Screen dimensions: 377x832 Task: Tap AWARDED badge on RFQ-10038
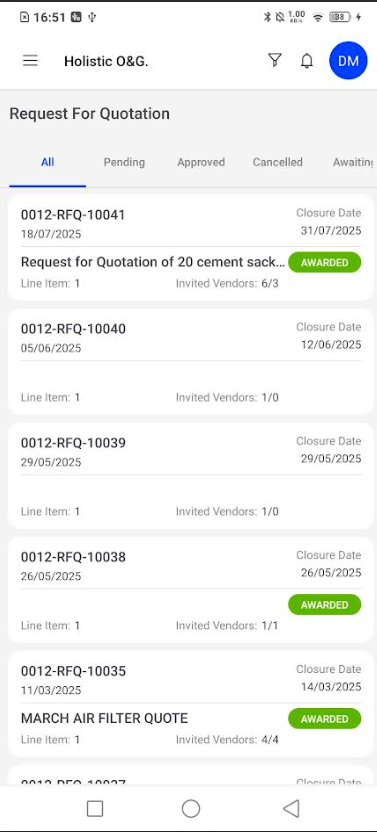[x=324, y=605]
